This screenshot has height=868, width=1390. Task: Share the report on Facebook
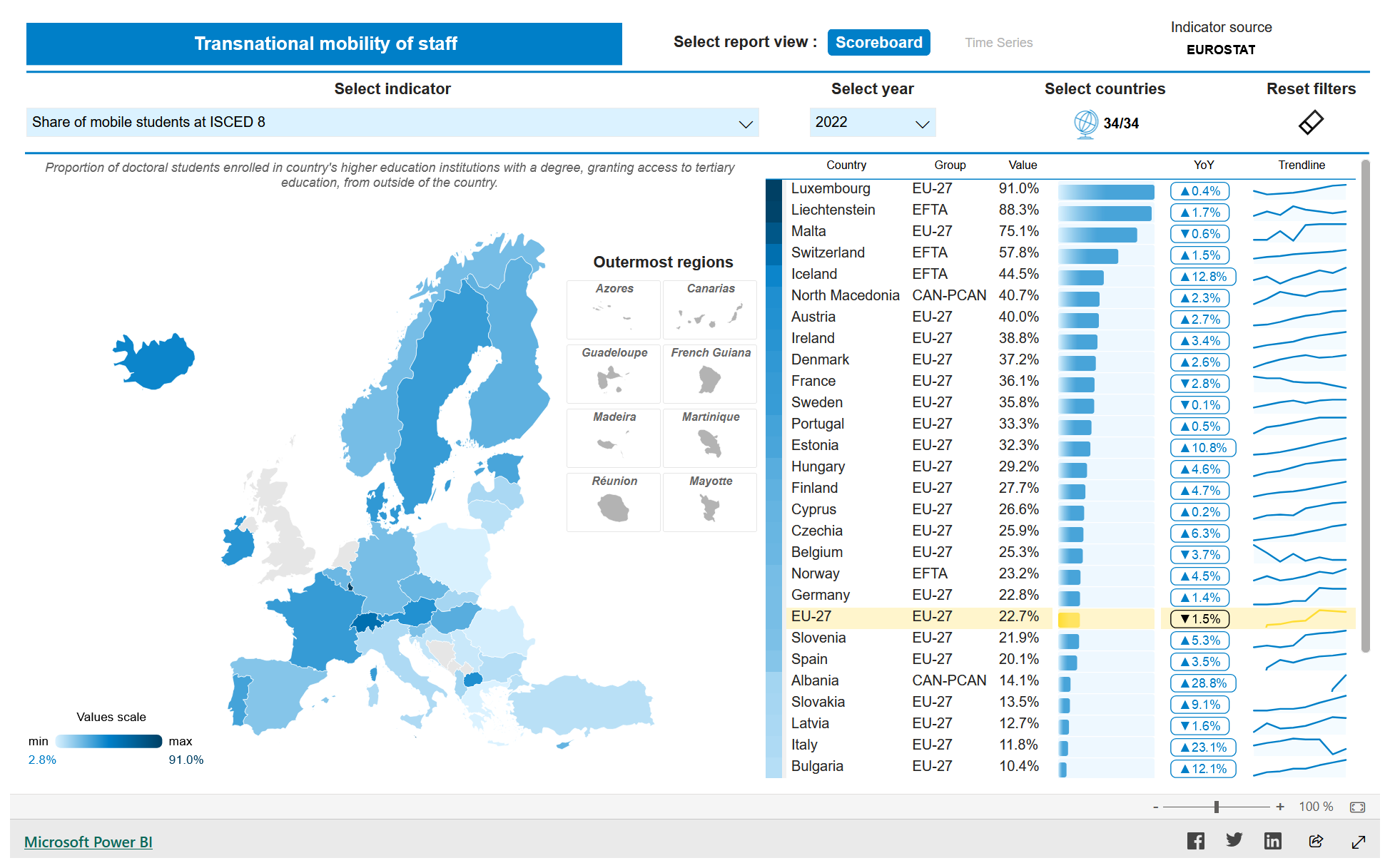[1196, 841]
